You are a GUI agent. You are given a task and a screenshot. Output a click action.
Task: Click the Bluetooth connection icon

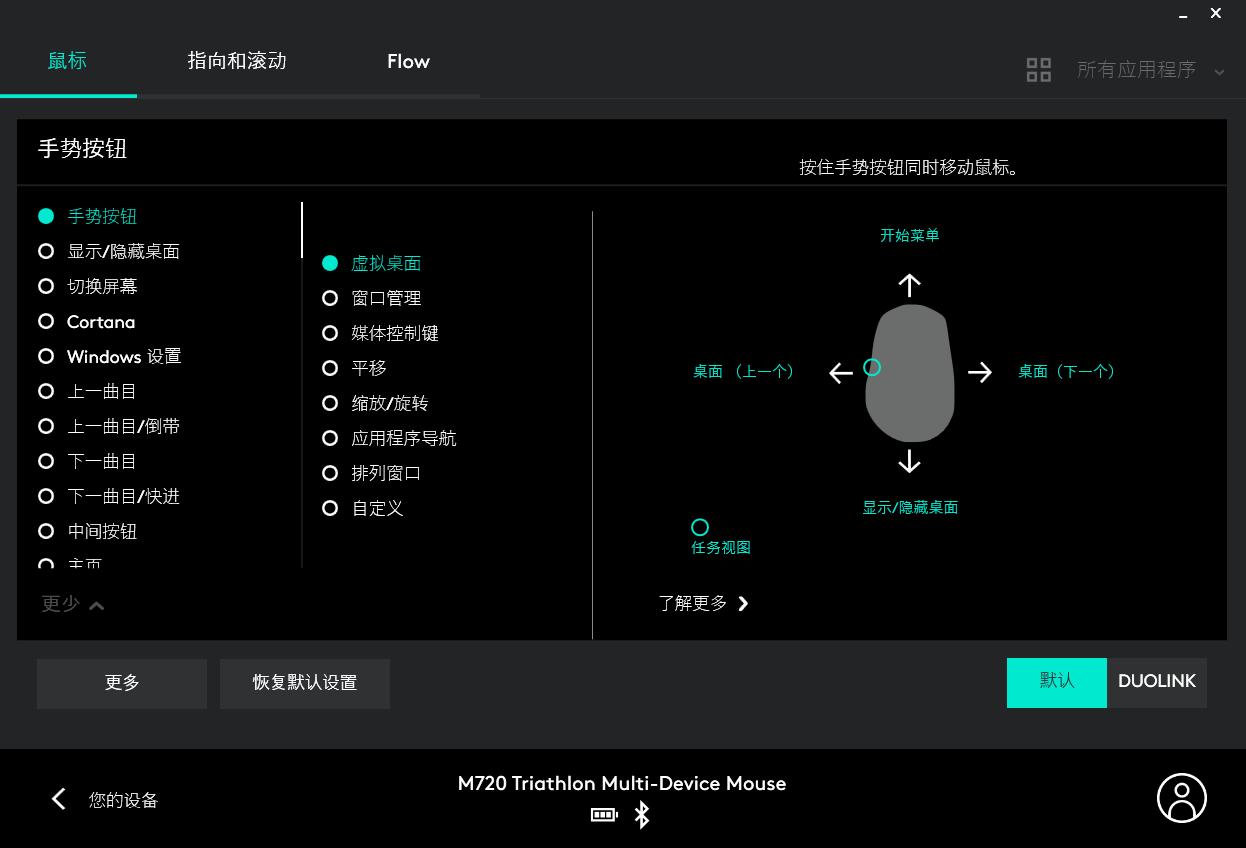click(x=641, y=815)
